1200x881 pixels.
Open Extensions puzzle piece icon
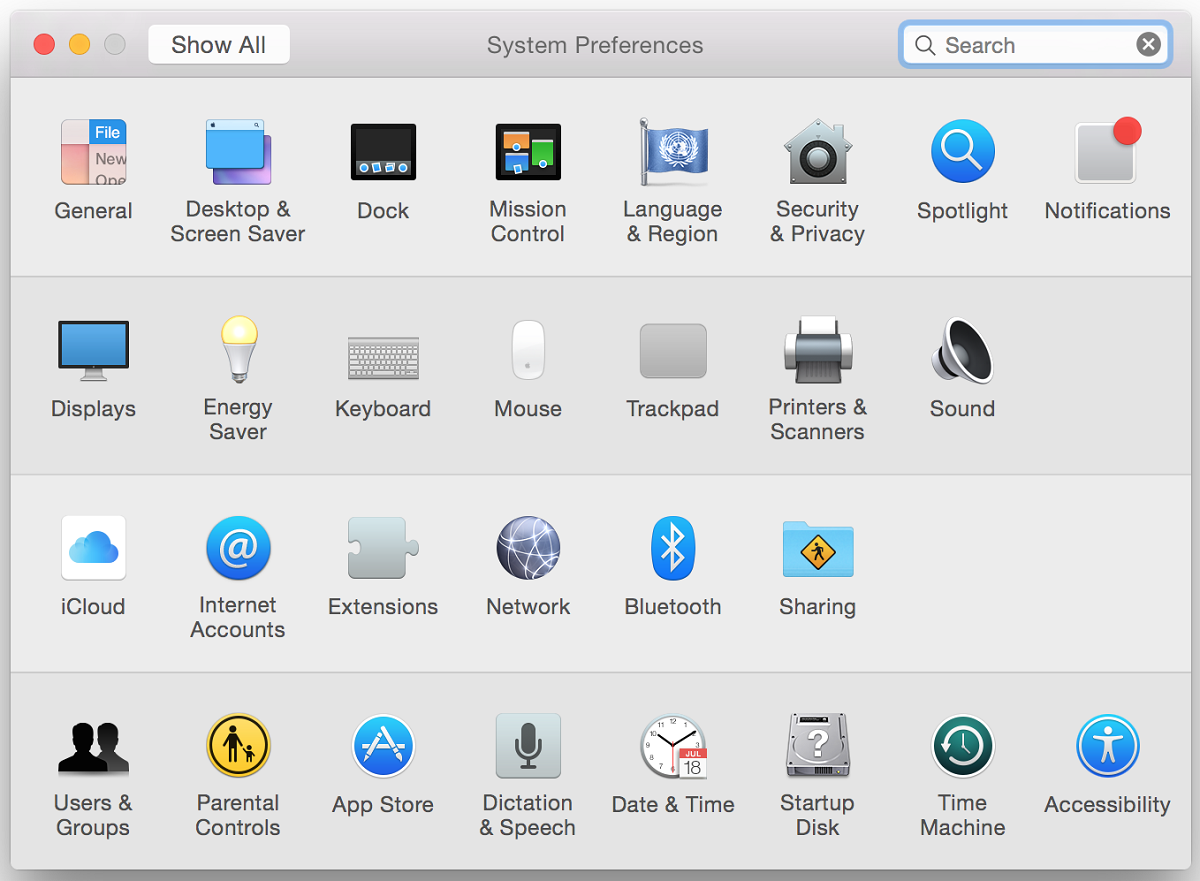[383, 548]
